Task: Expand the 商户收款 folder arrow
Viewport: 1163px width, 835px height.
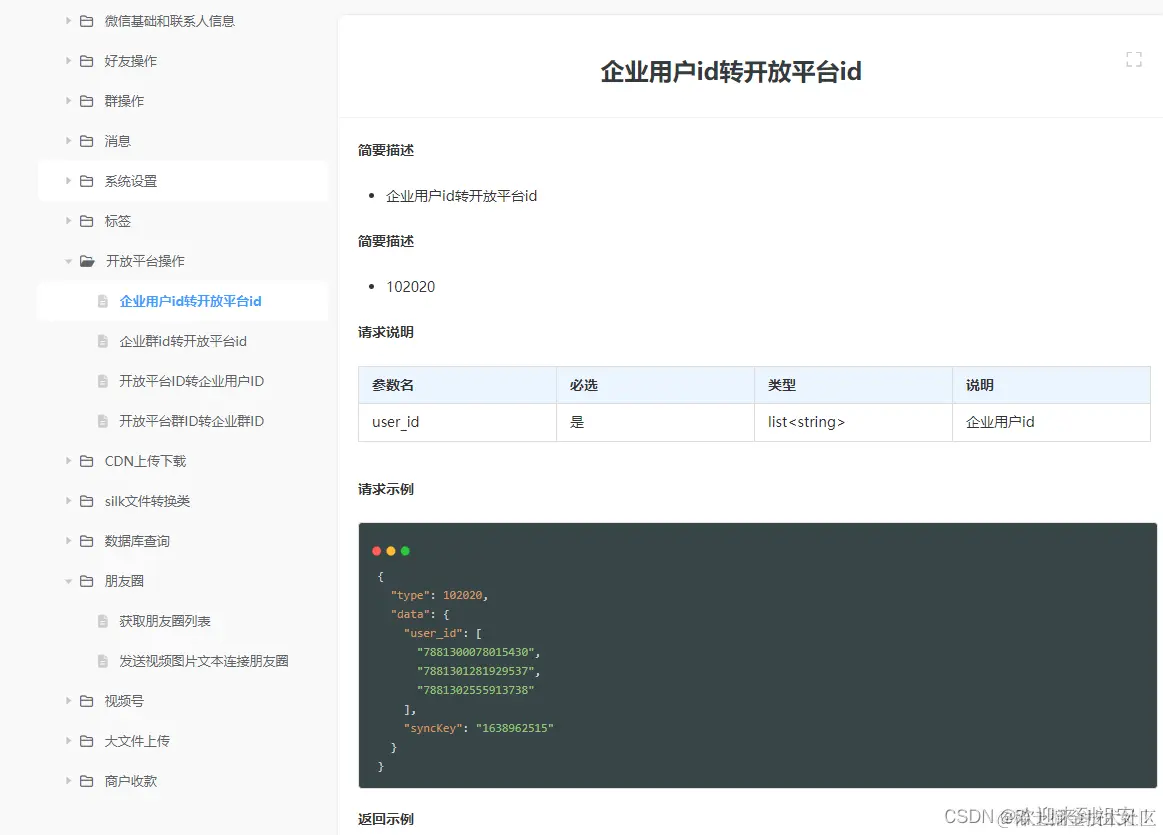Action: (x=67, y=782)
